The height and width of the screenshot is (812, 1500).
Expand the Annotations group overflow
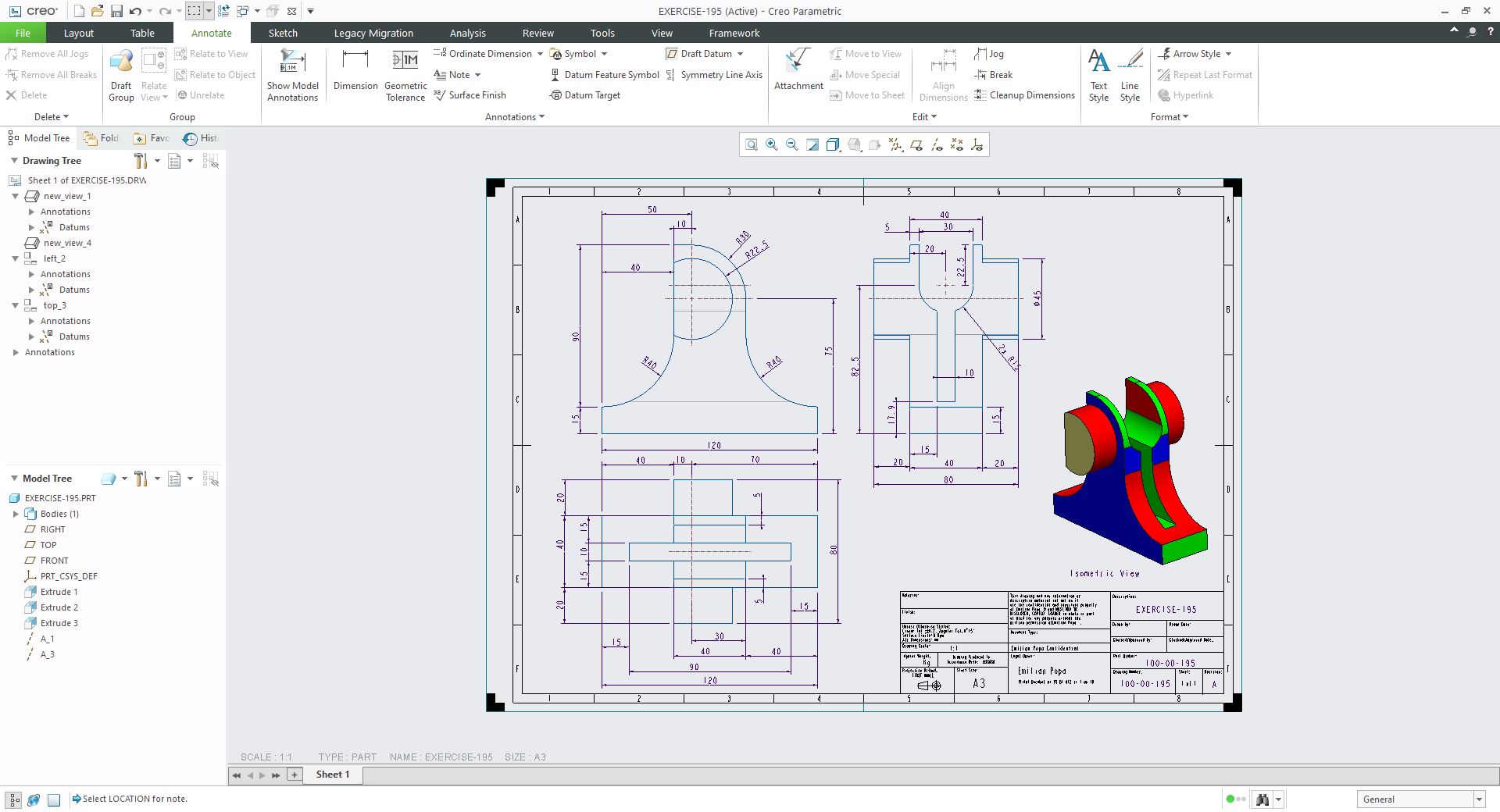(x=515, y=117)
